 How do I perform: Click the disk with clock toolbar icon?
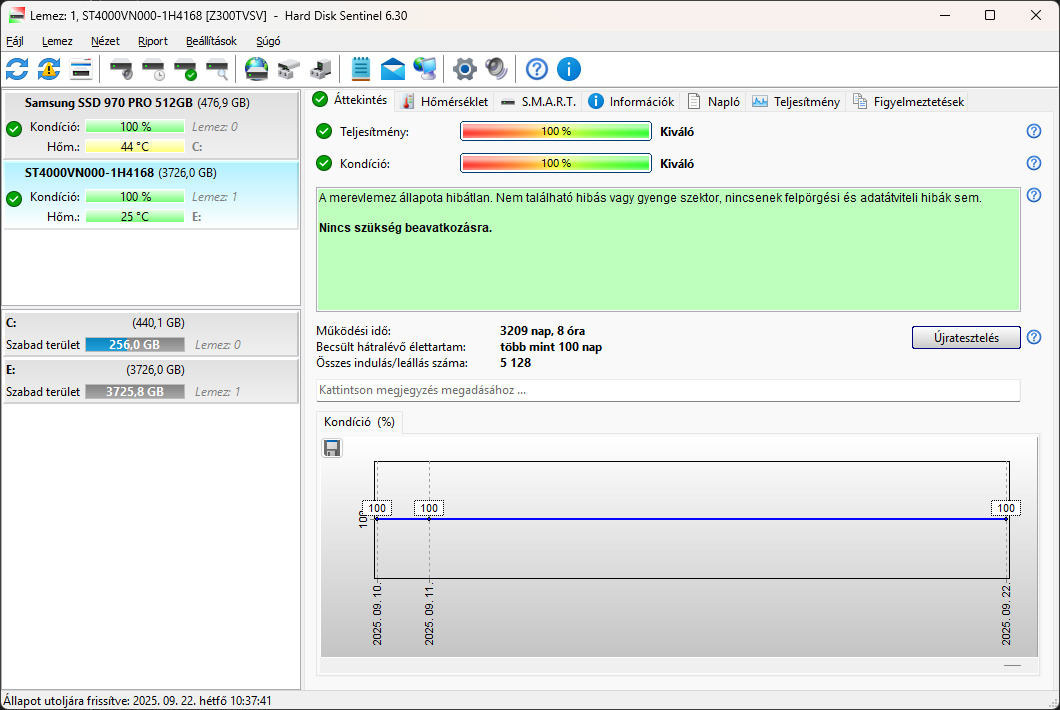tap(153, 69)
